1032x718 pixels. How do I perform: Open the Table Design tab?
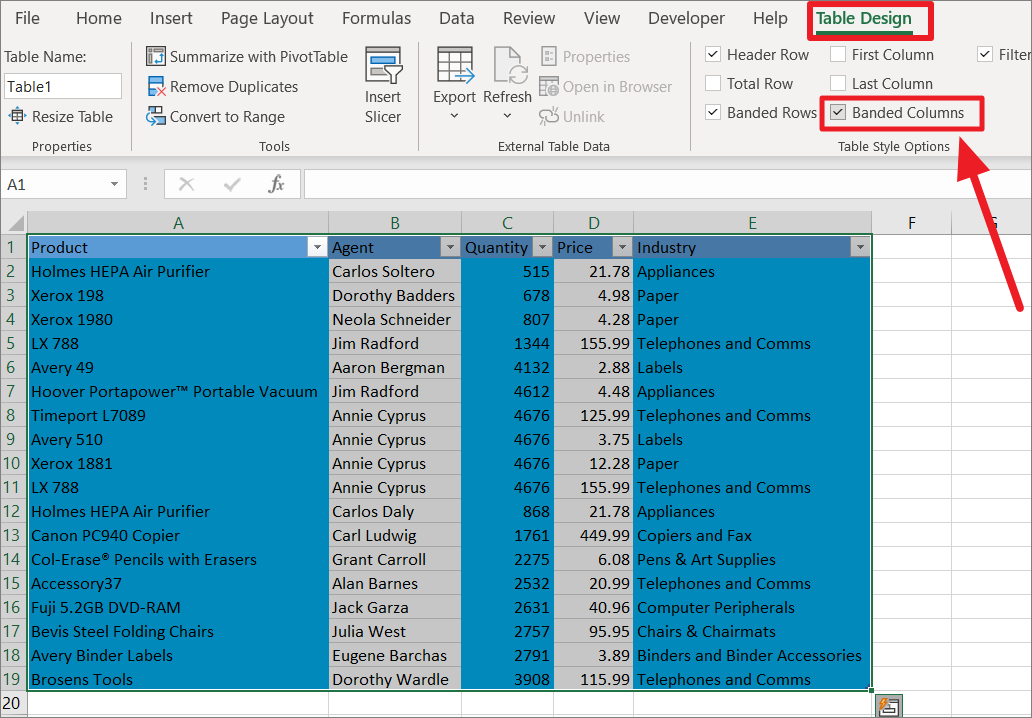[864, 18]
